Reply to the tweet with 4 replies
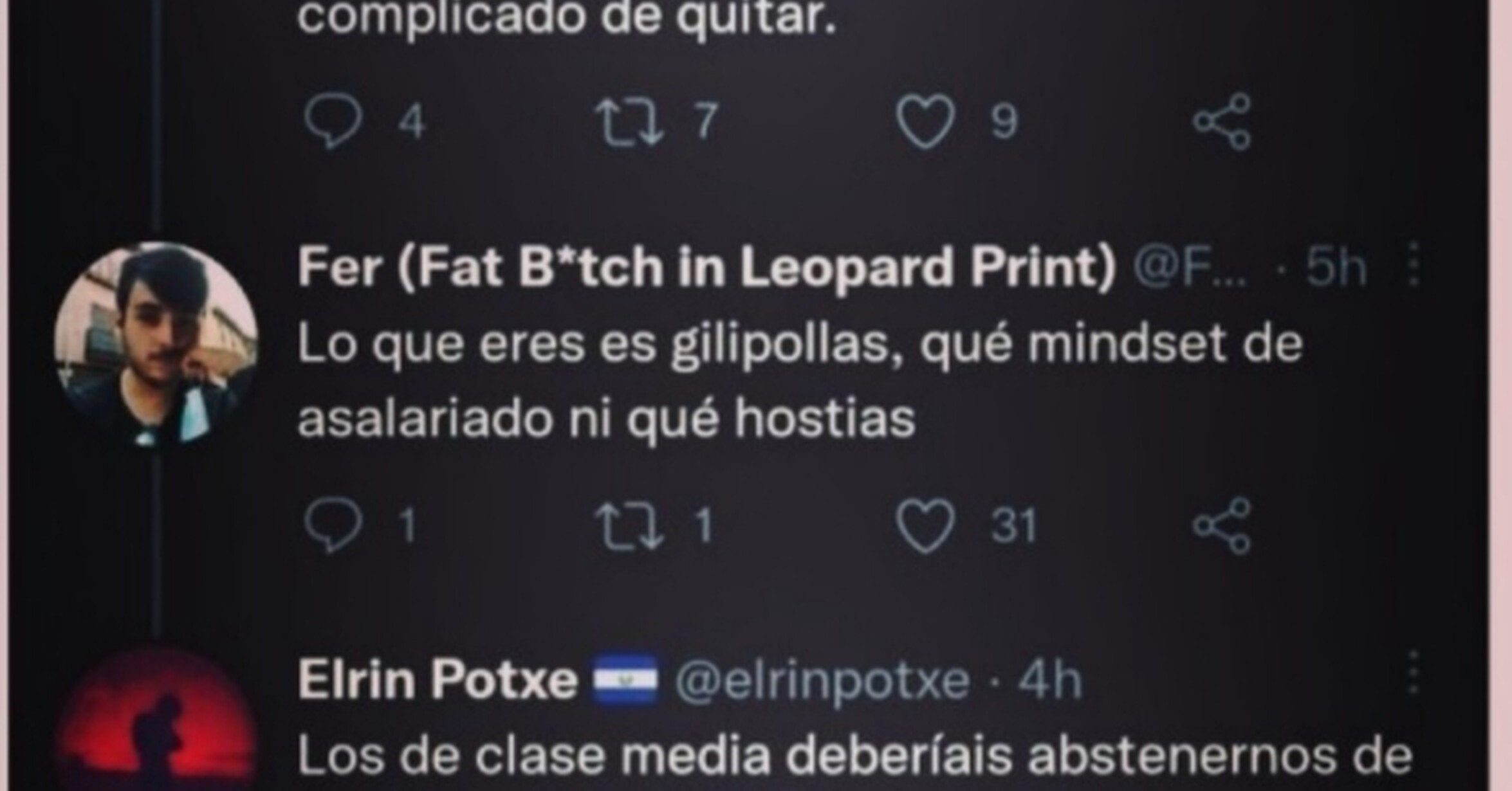 (333, 121)
